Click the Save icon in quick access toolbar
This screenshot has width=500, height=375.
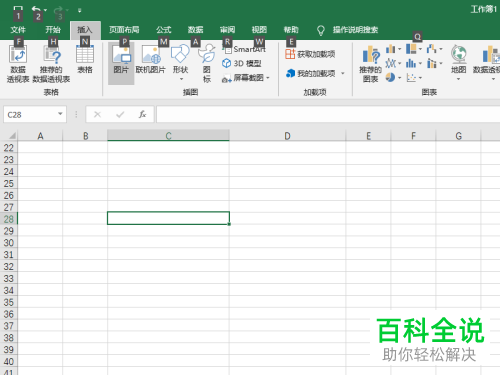coord(18,9)
